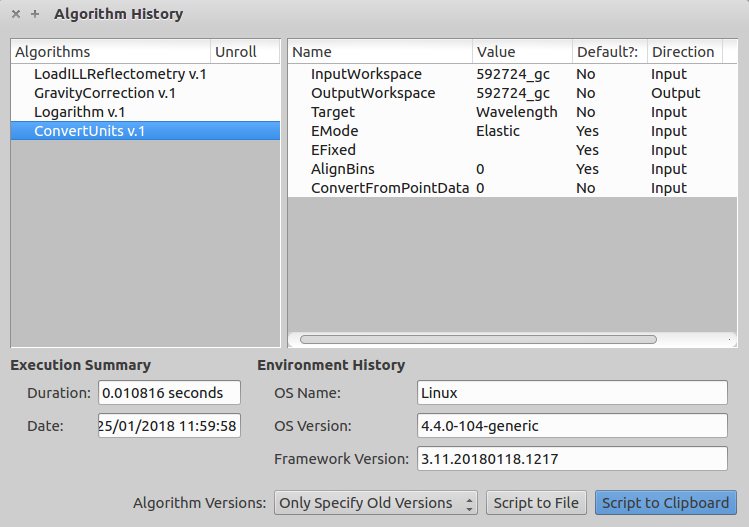The height and width of the screenshot is (527, 749).
Task: Click the Framework Version field
Action: point(571,459)
